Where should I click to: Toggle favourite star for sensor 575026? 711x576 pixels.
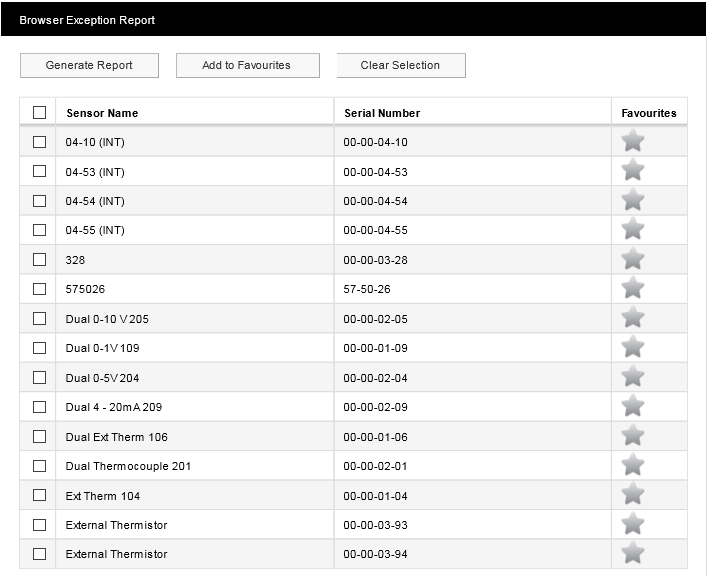click(x=632, y=288)
